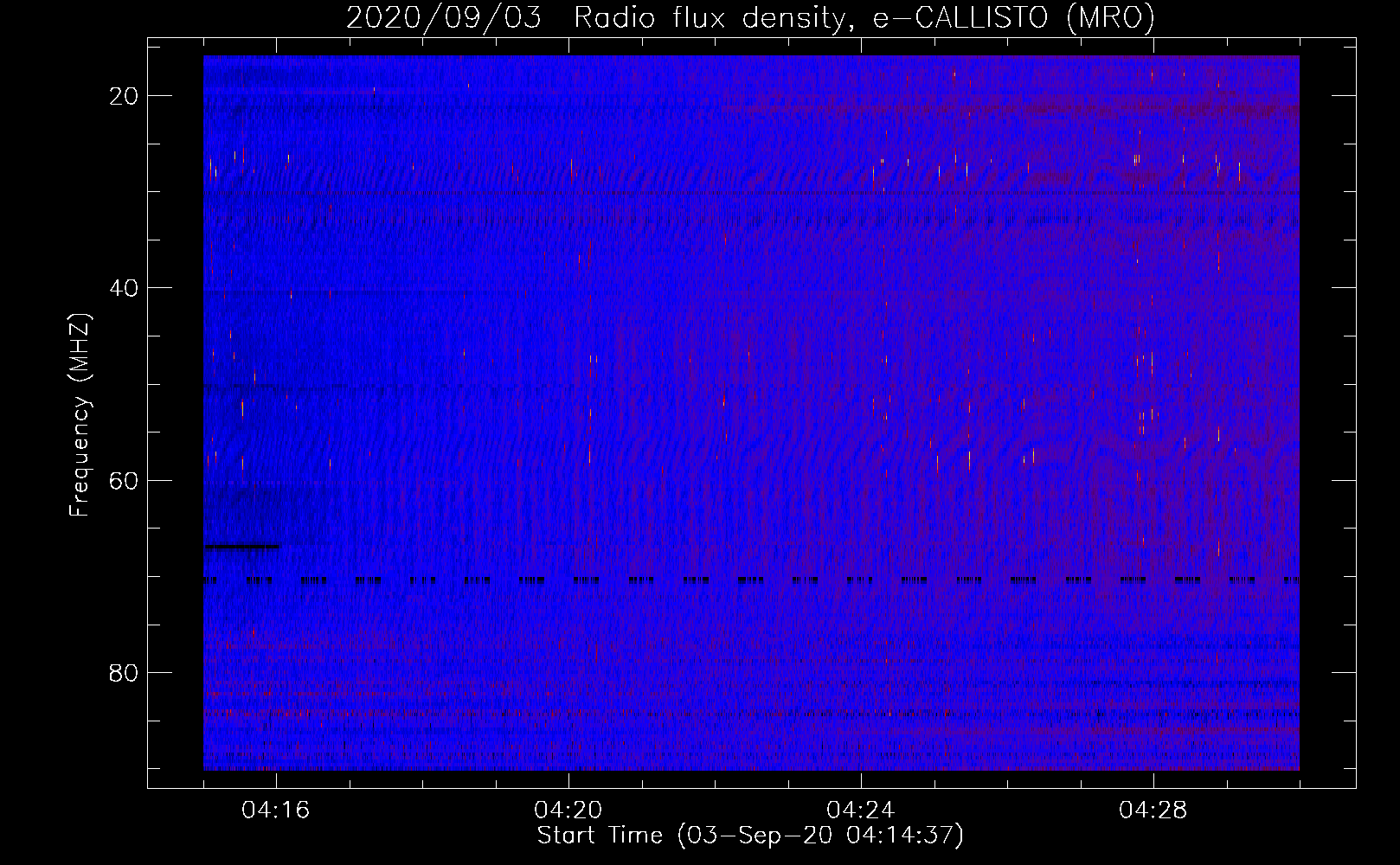The width and height of the screenshot is (1400, 865).
Task: Click the 'Start Time (03-Sep-20 04:14:37)' label
Action: pyautogui.click(x=750, y=836)
